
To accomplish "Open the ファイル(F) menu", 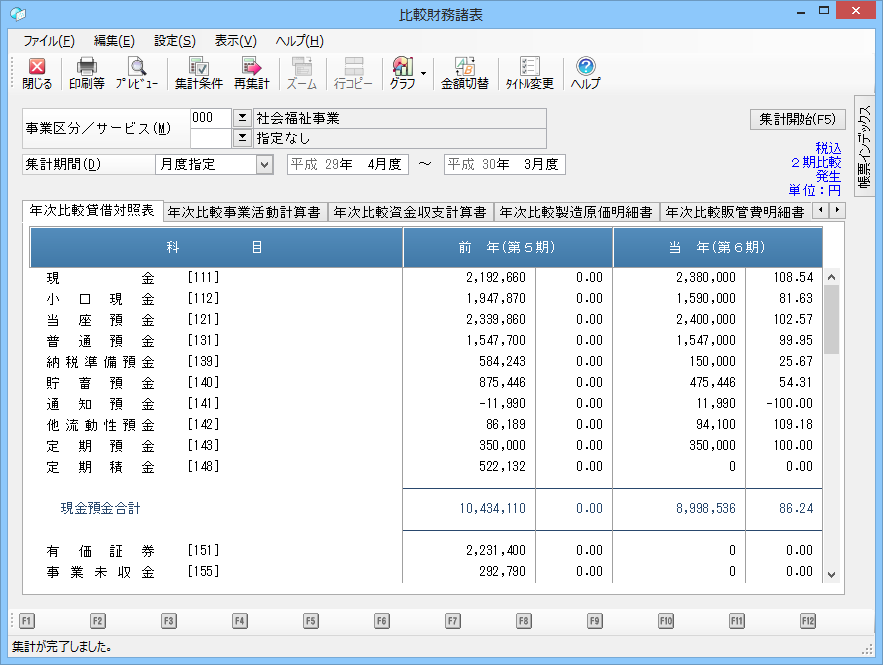I will click(48, 41).
